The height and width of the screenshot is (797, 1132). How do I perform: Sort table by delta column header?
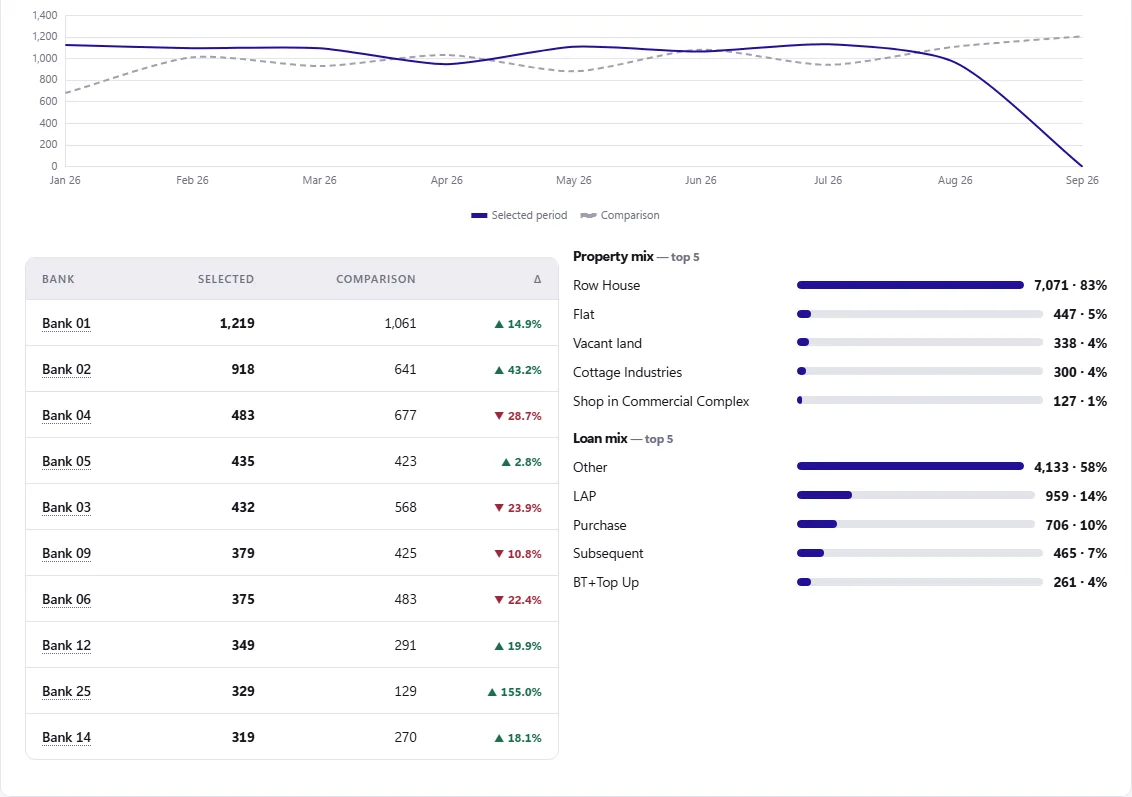coord(537,279)
